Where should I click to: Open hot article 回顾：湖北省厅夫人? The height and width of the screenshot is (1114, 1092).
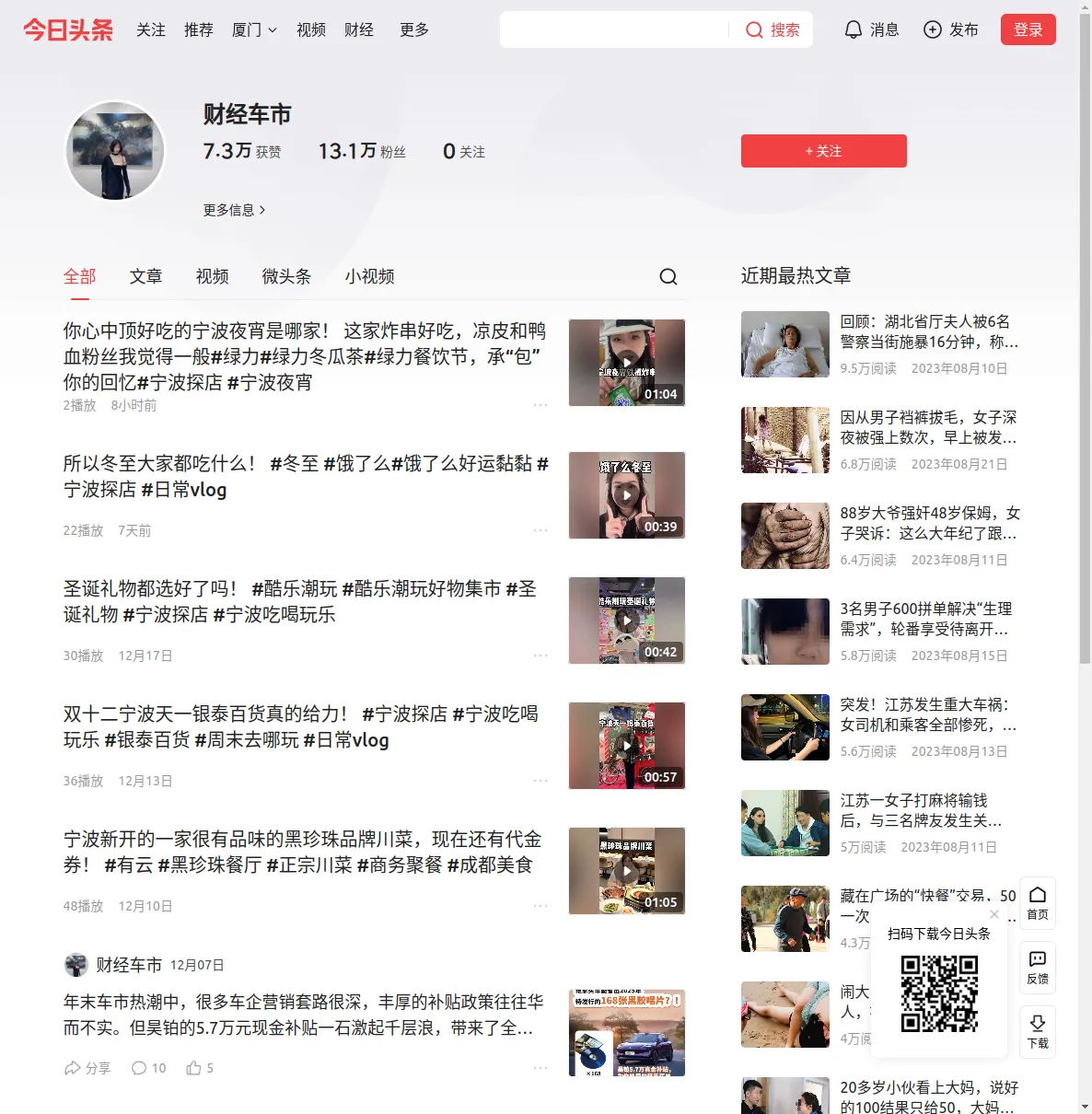[x=929, y=331]
